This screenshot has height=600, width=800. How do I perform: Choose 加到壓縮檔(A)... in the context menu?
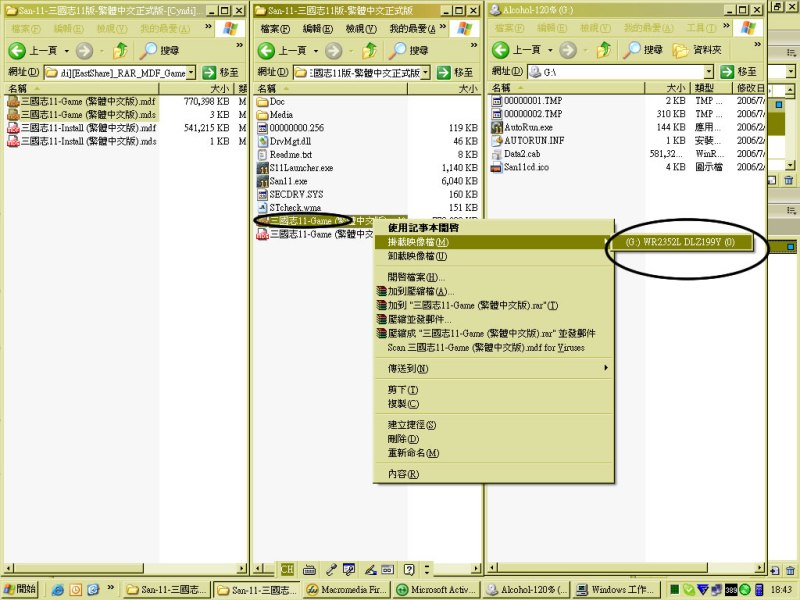[493, 291]
